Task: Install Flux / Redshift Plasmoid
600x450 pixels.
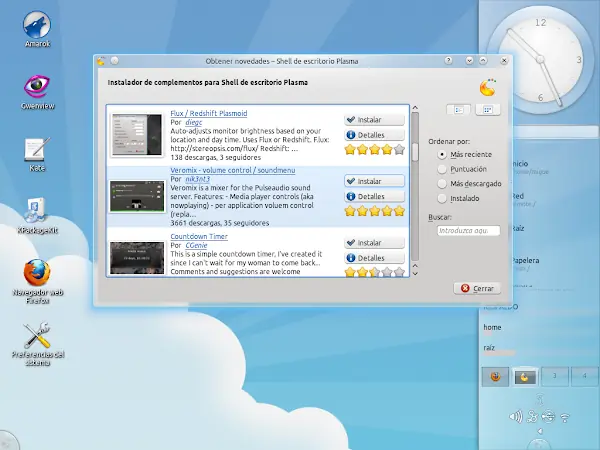Action: click(374, 120)
